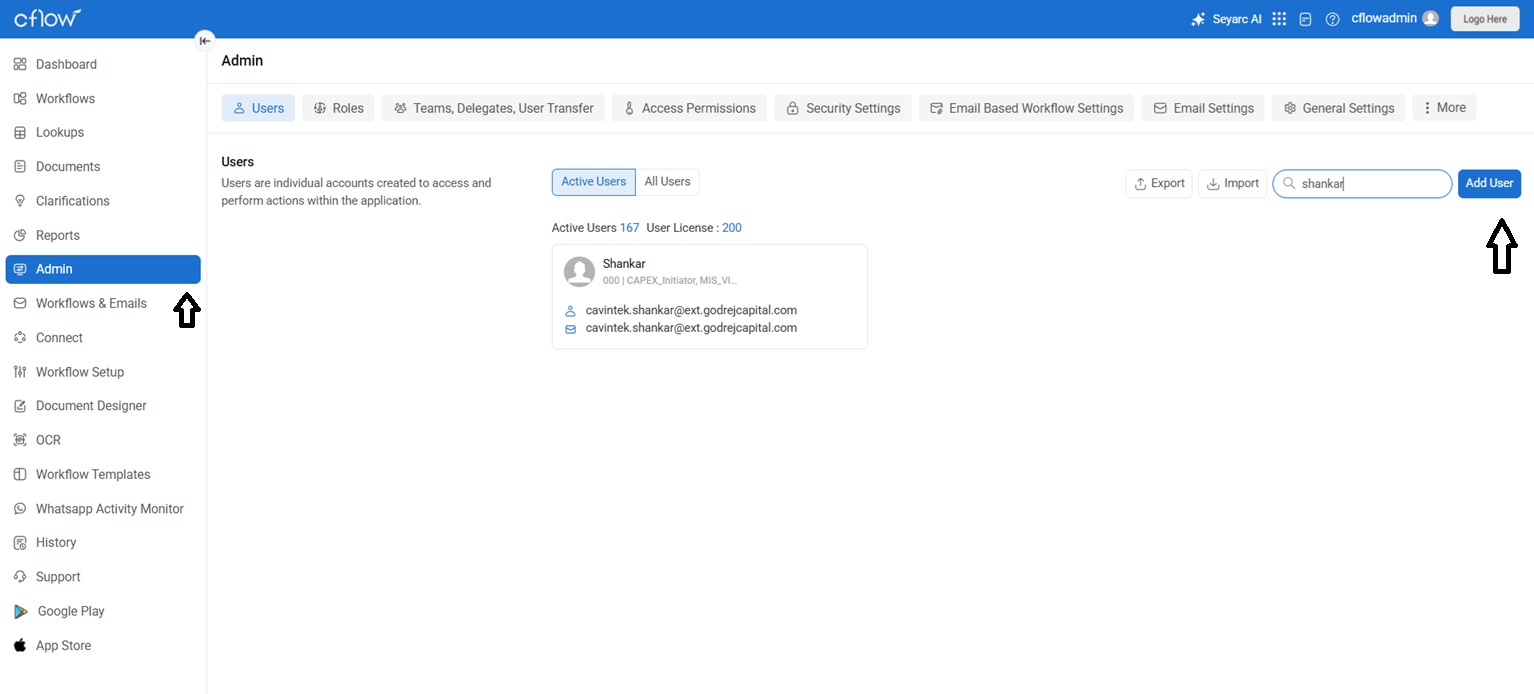The image size is (1534, 694).
Task: Collapse the sidebar with the arrow toggle
Action: [x=204, y=41]
